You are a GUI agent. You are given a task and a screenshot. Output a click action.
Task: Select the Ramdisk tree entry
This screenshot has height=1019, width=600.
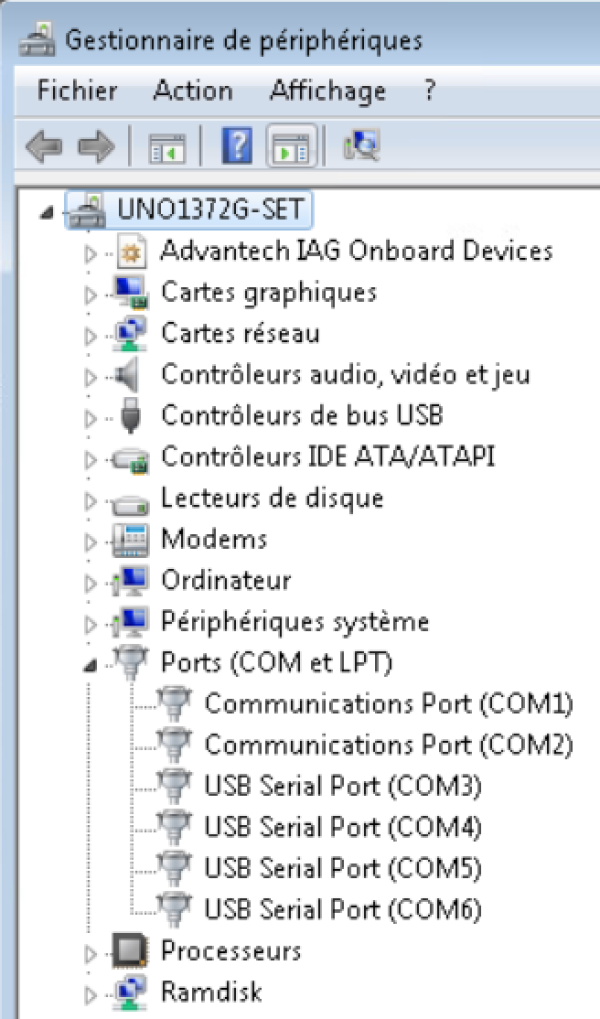pyautogui.click(x=211, y=991)
